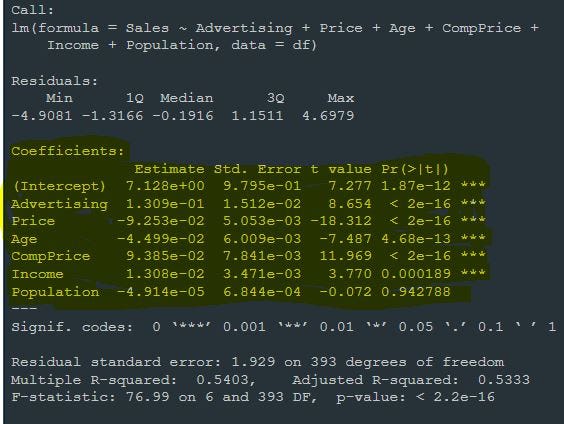Select the Advertising t value 8.654
The image size is (564, 424).
pos(350,204)
